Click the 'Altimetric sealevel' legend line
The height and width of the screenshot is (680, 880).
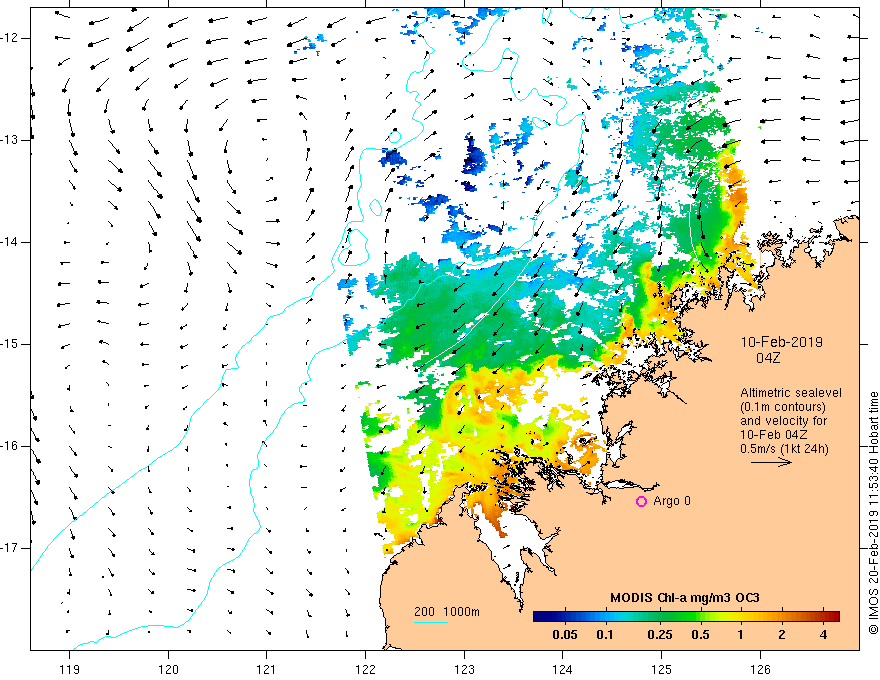(791, 393)
